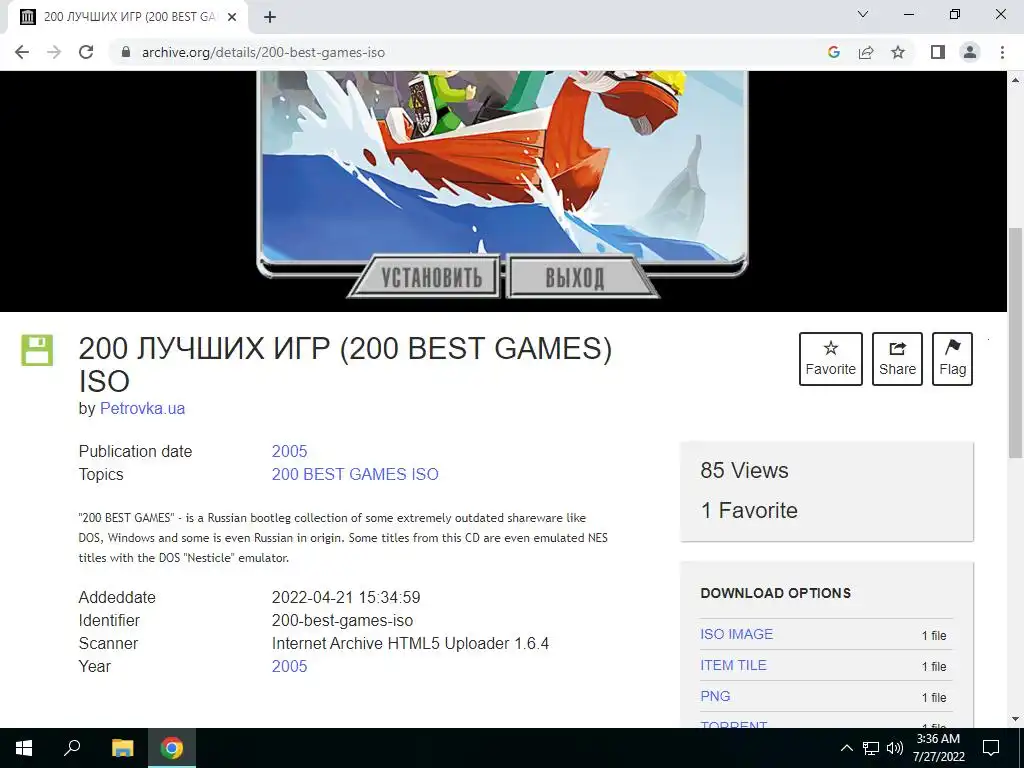Show hidden system tray icons
Viewport: 1024px width, 768px height.
(846, 748)
